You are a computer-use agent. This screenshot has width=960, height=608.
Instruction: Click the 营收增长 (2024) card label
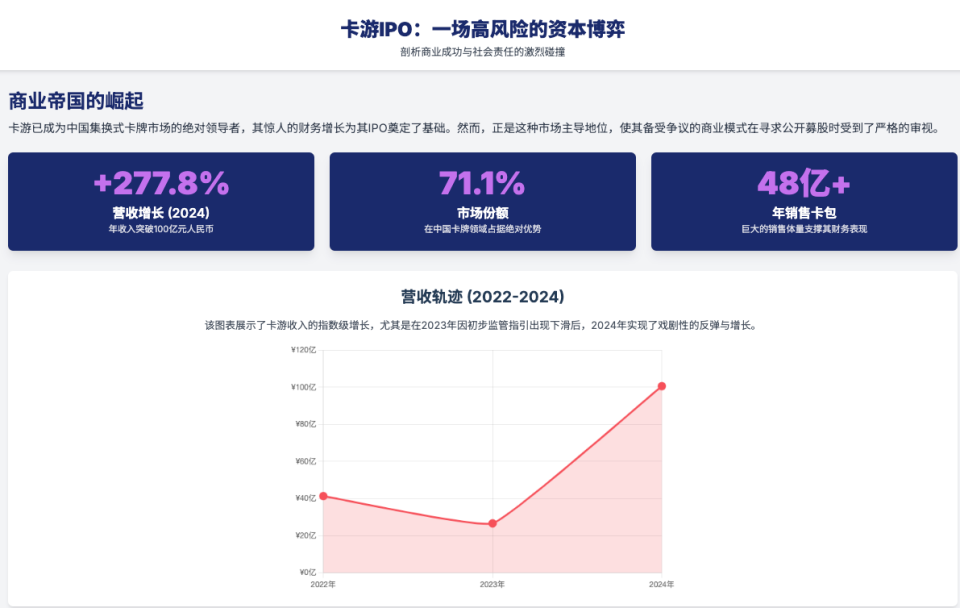pos(161,212)
